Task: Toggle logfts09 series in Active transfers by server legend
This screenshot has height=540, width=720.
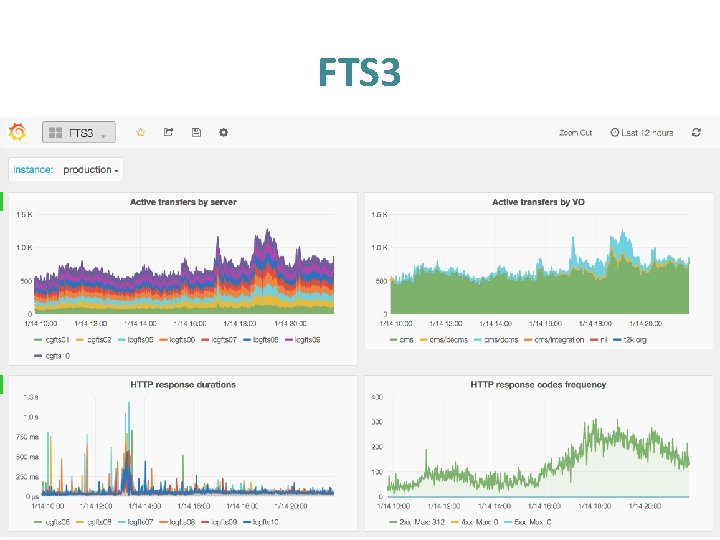Action: point(303,340)
